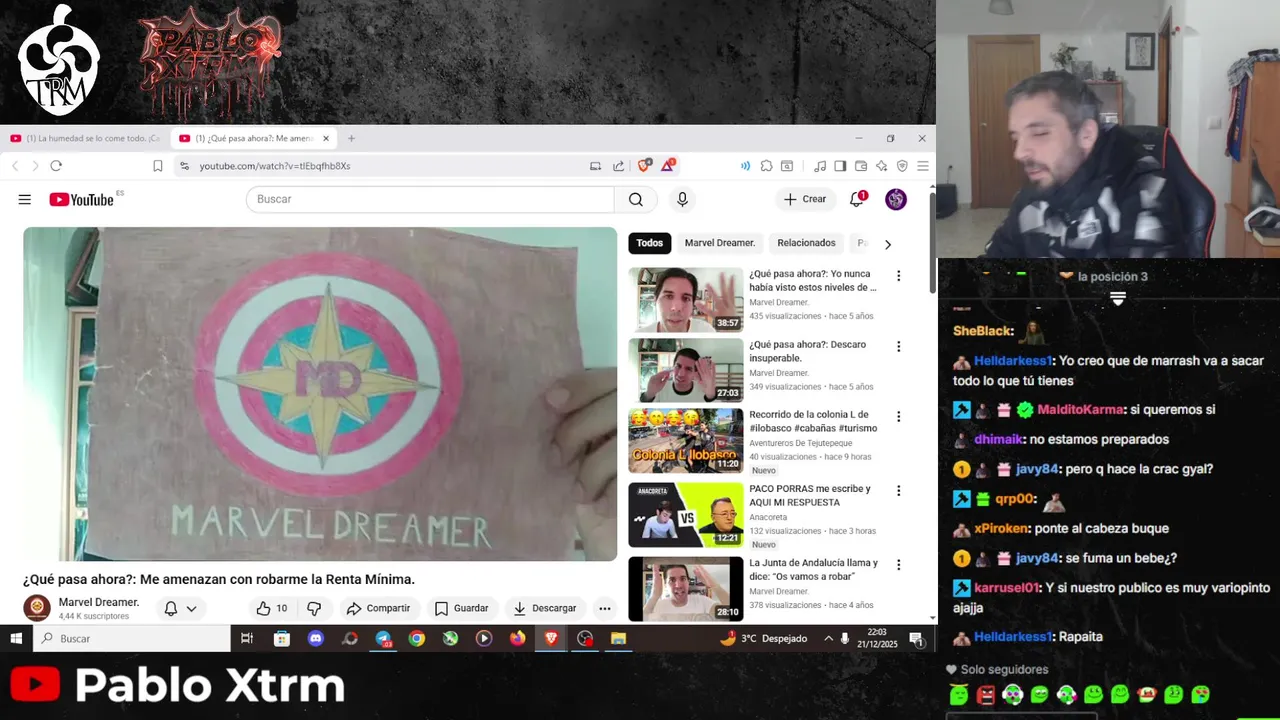Start voice search with the microphone icon
Screen dimensions: 1280x720
(682, 199)
